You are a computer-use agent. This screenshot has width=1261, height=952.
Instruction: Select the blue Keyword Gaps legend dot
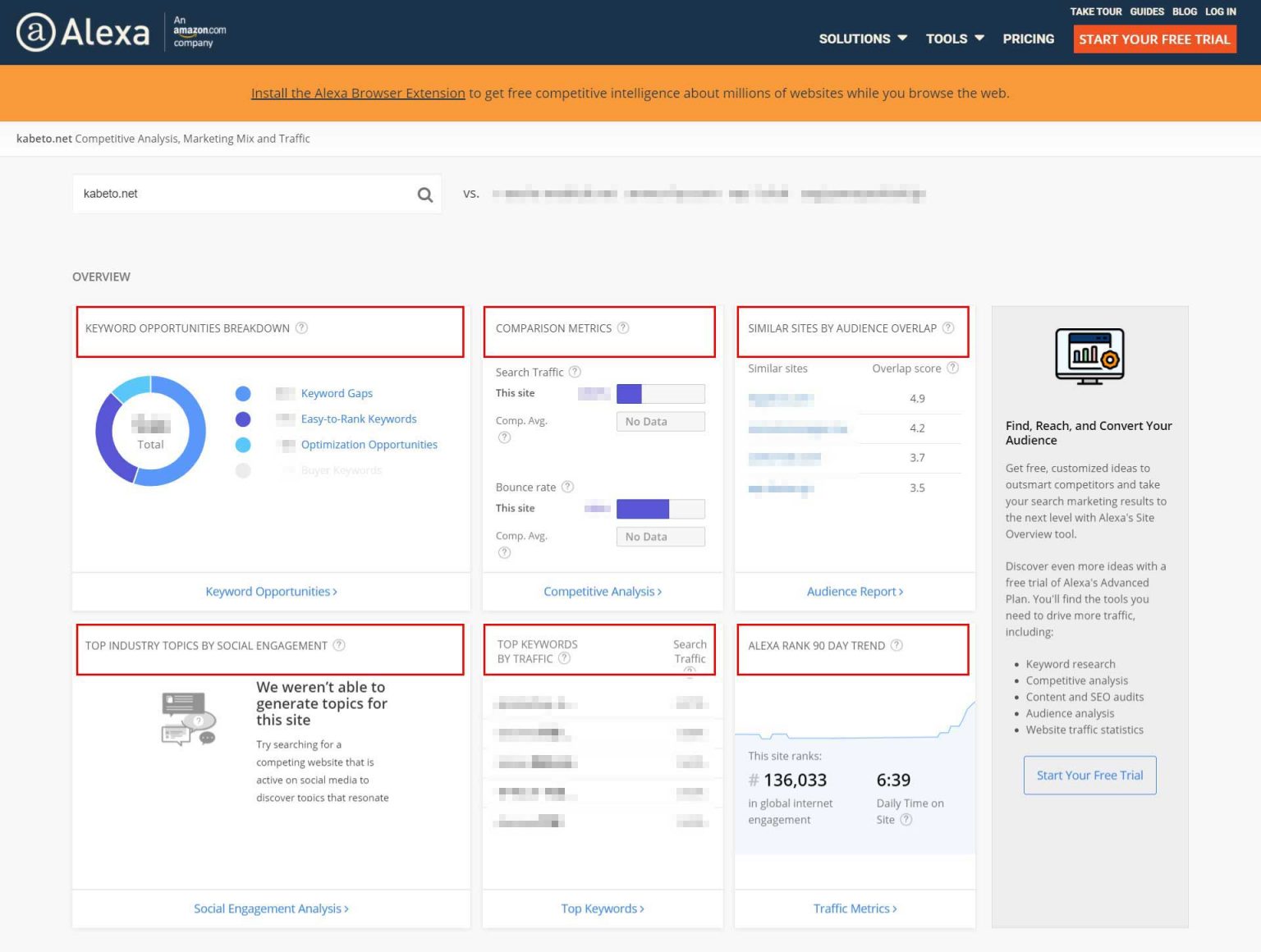(x=243, y=394)
